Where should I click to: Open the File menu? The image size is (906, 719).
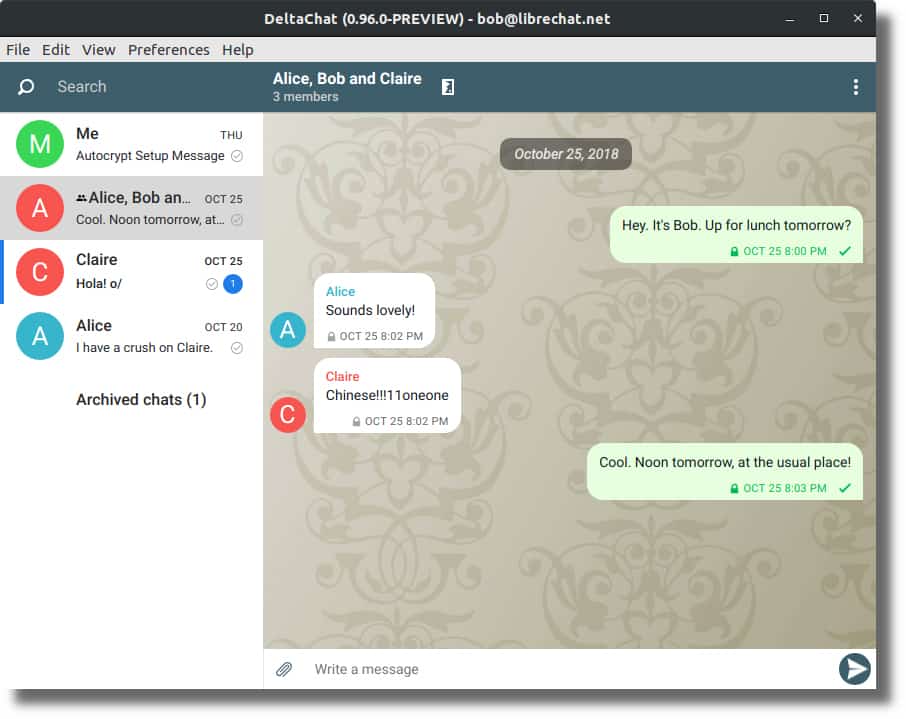point(18,50)
